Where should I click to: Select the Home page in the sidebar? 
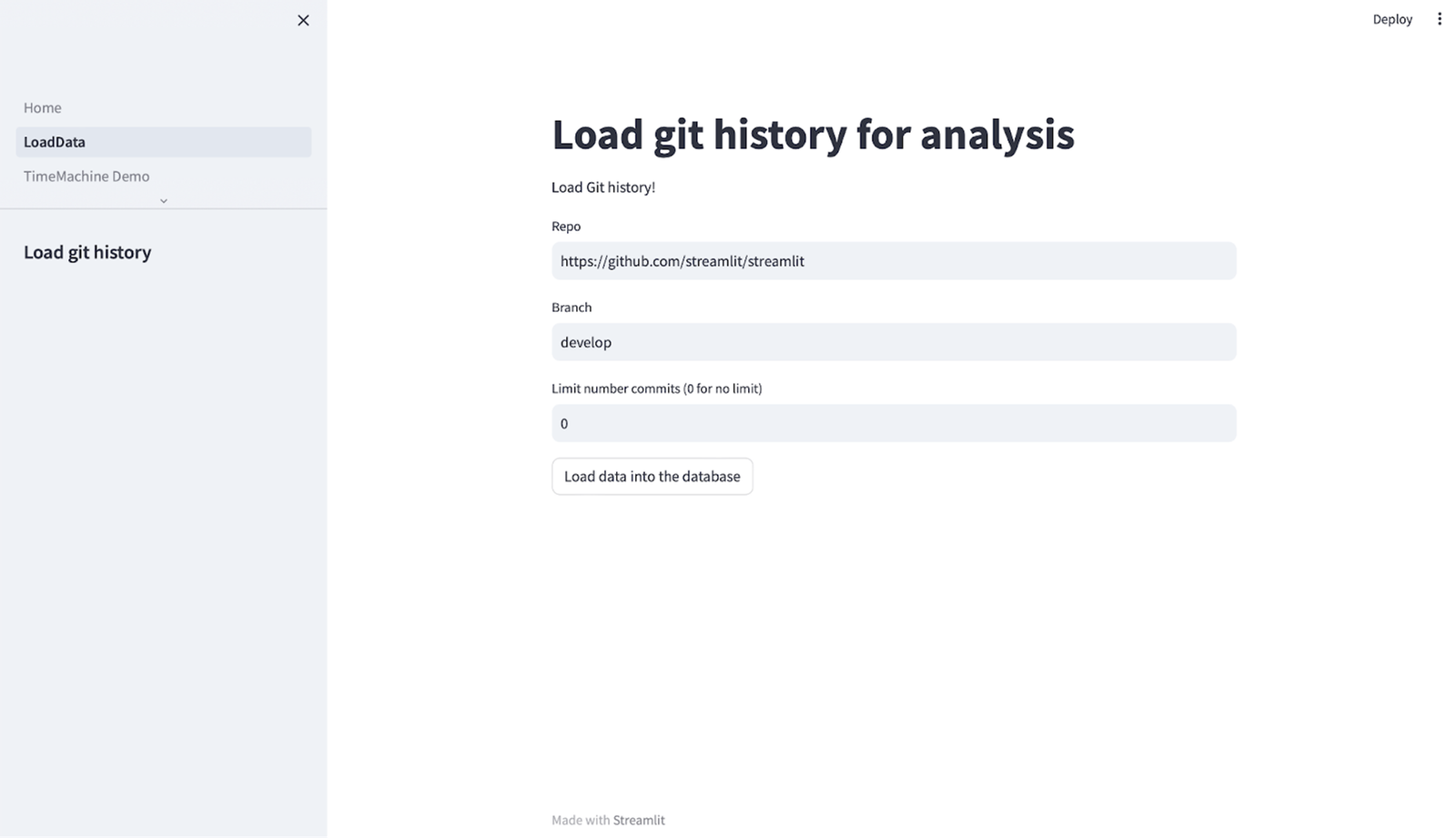click(42, 107)
